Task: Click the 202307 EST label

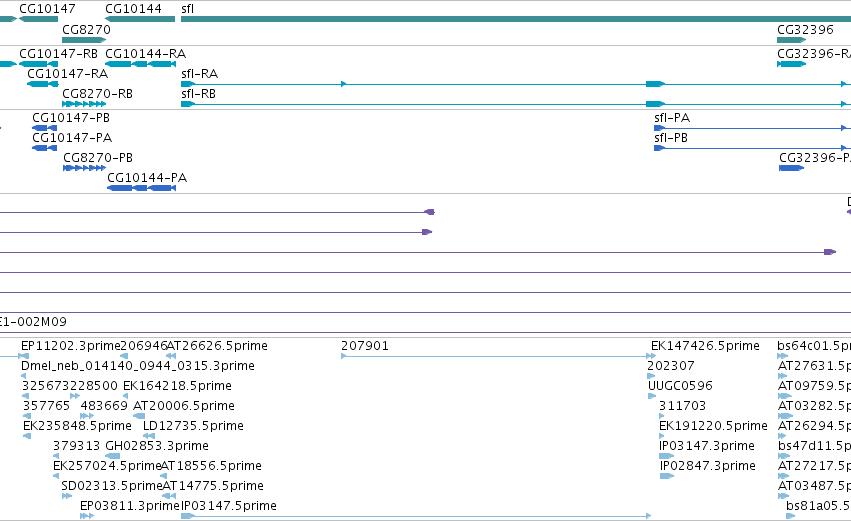Action: (x=670, y=366)
